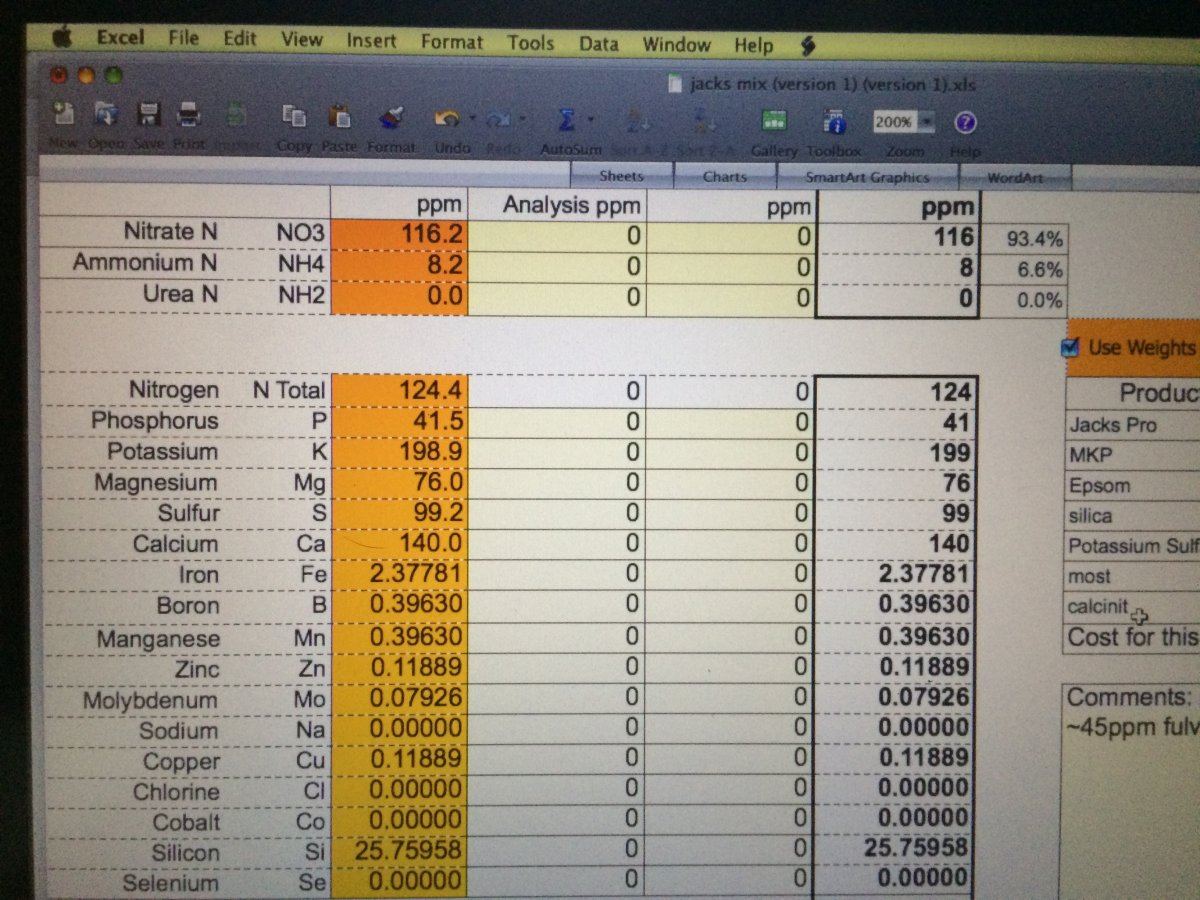The width and height of the screenshot is (1200, 900).
Task: Click the Comments text box
Action: pyautogui.click(x=1131, y=790)
